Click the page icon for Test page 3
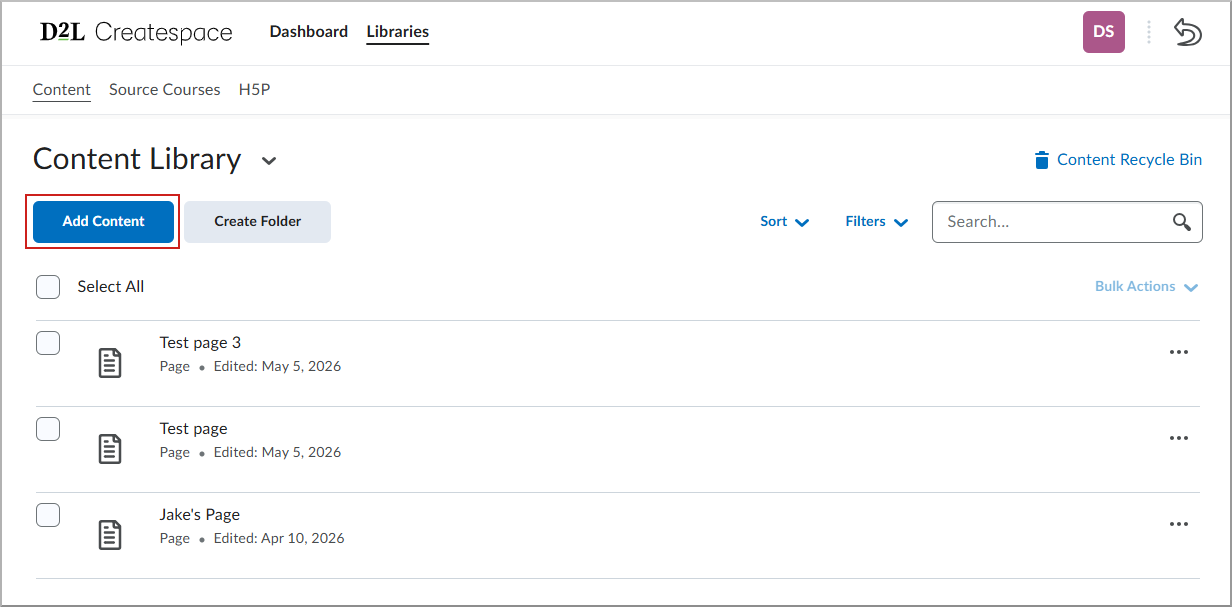 [x=110, y=363]
